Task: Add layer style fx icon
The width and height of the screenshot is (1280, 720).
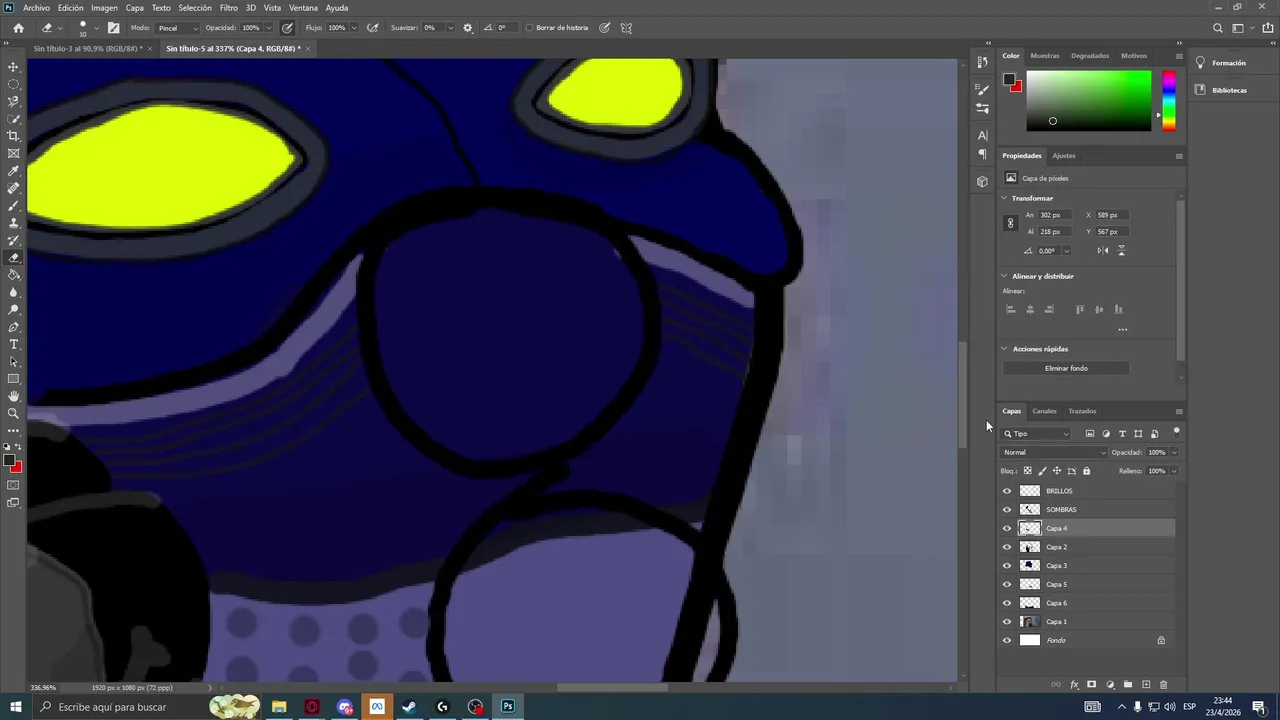Action: (1075, 685)
